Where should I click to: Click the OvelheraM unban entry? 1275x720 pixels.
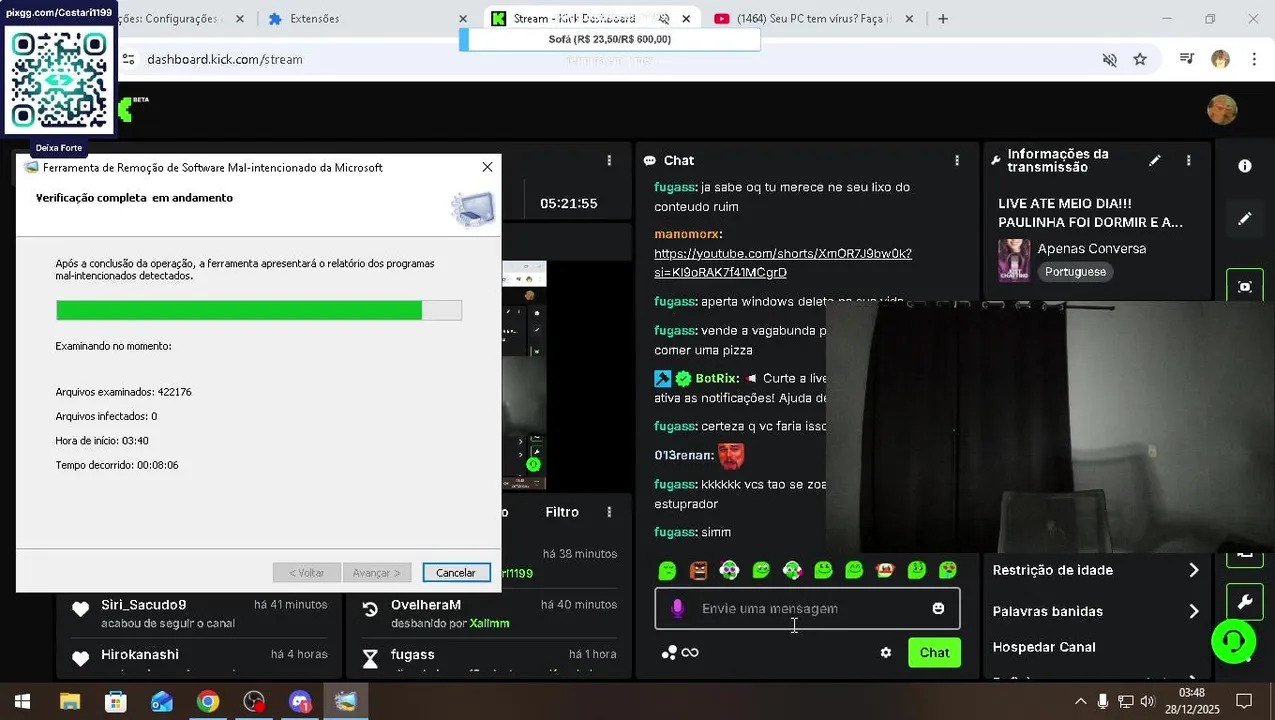click(x=490, y=613)
